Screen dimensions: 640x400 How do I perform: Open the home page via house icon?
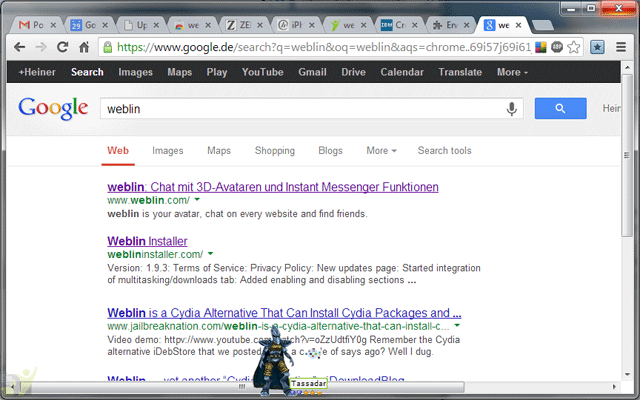84,47
